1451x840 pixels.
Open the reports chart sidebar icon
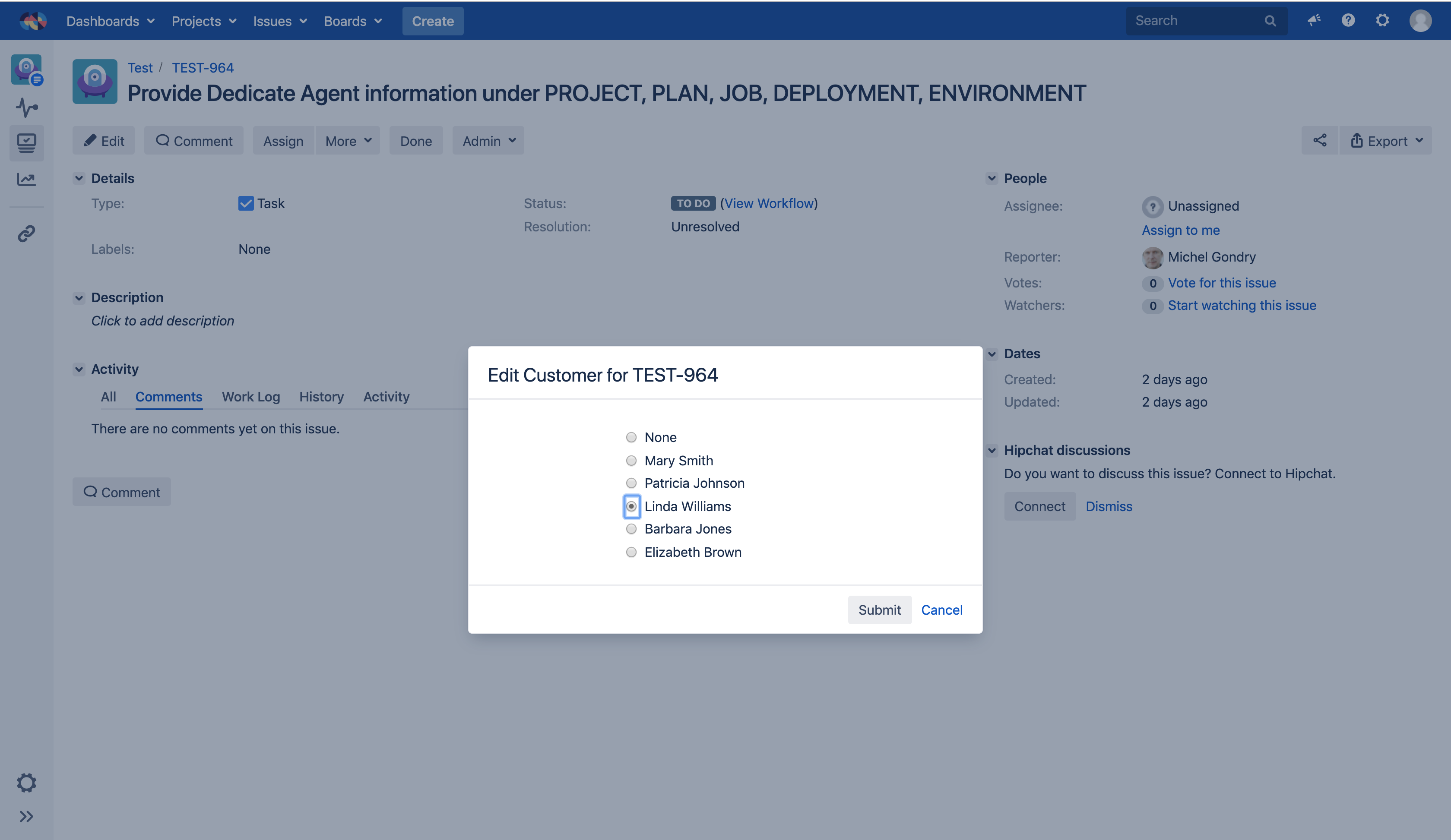[x=26, y=179]
